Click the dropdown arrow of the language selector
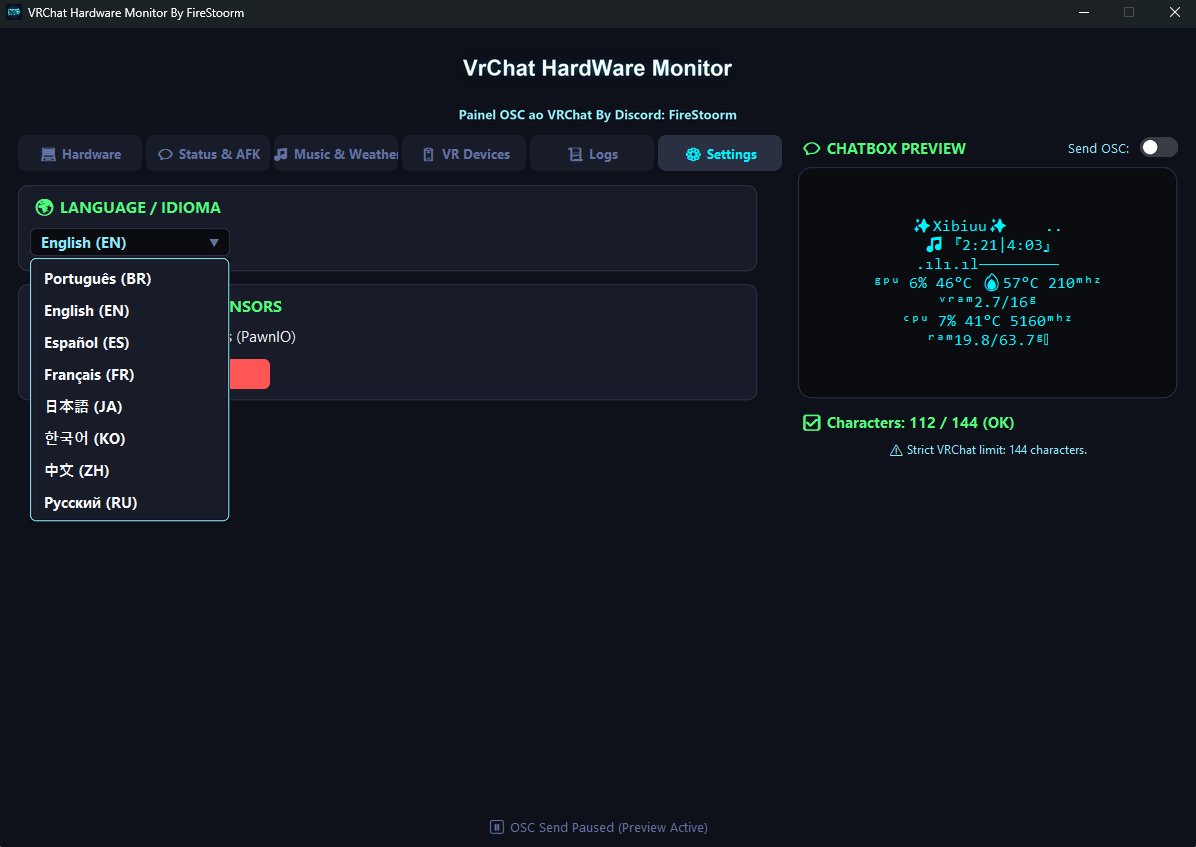Viewport: 1196px width, 847px height. pos(214,243)
